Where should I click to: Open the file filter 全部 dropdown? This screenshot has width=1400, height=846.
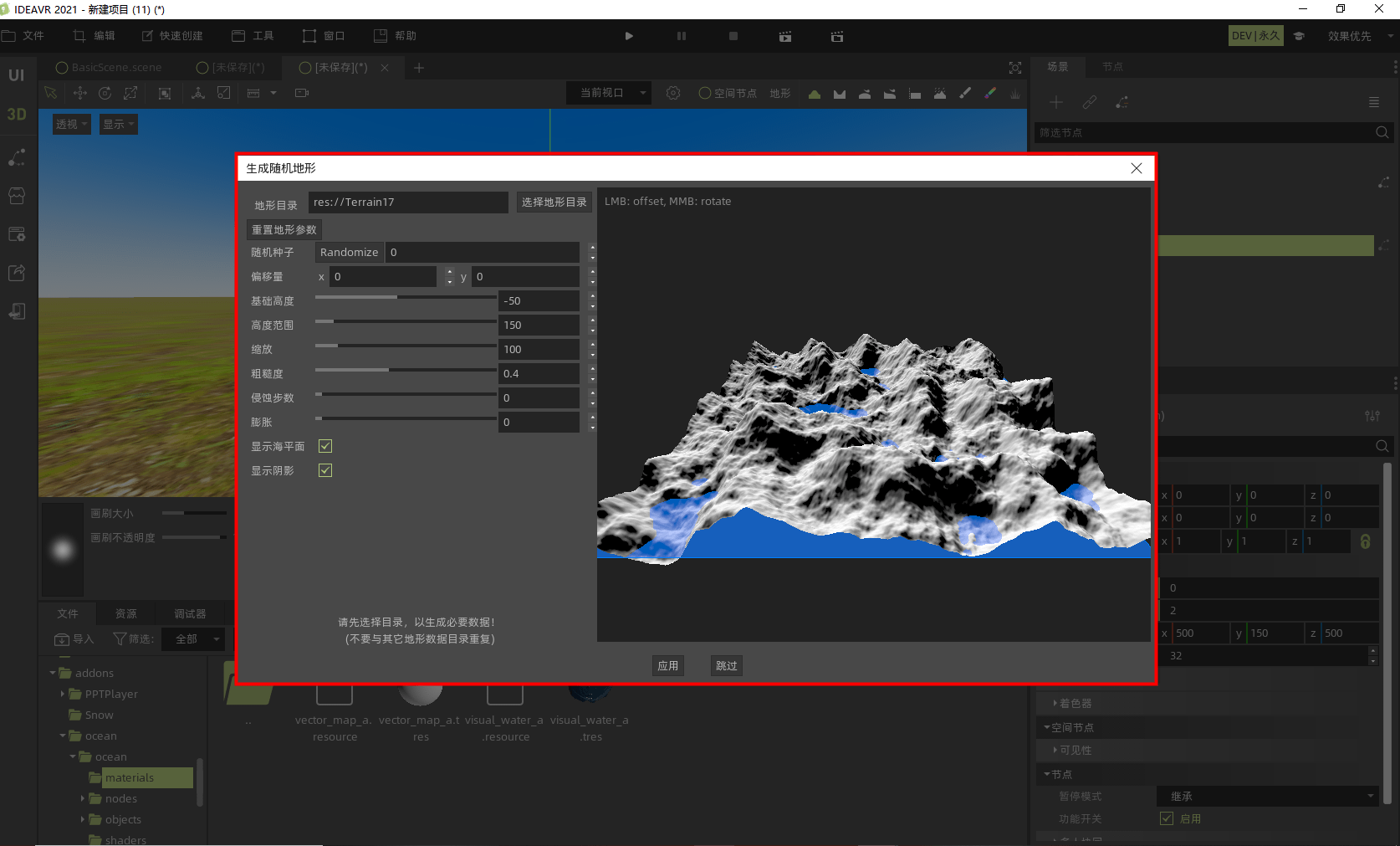pos(195,638)
